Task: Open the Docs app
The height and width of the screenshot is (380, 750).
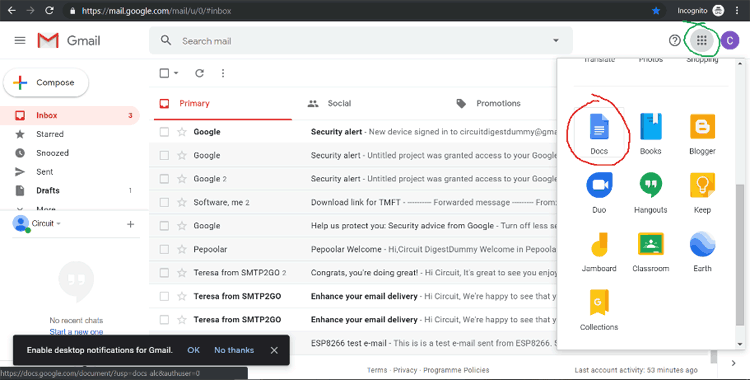Action: [x=599, y=134]
